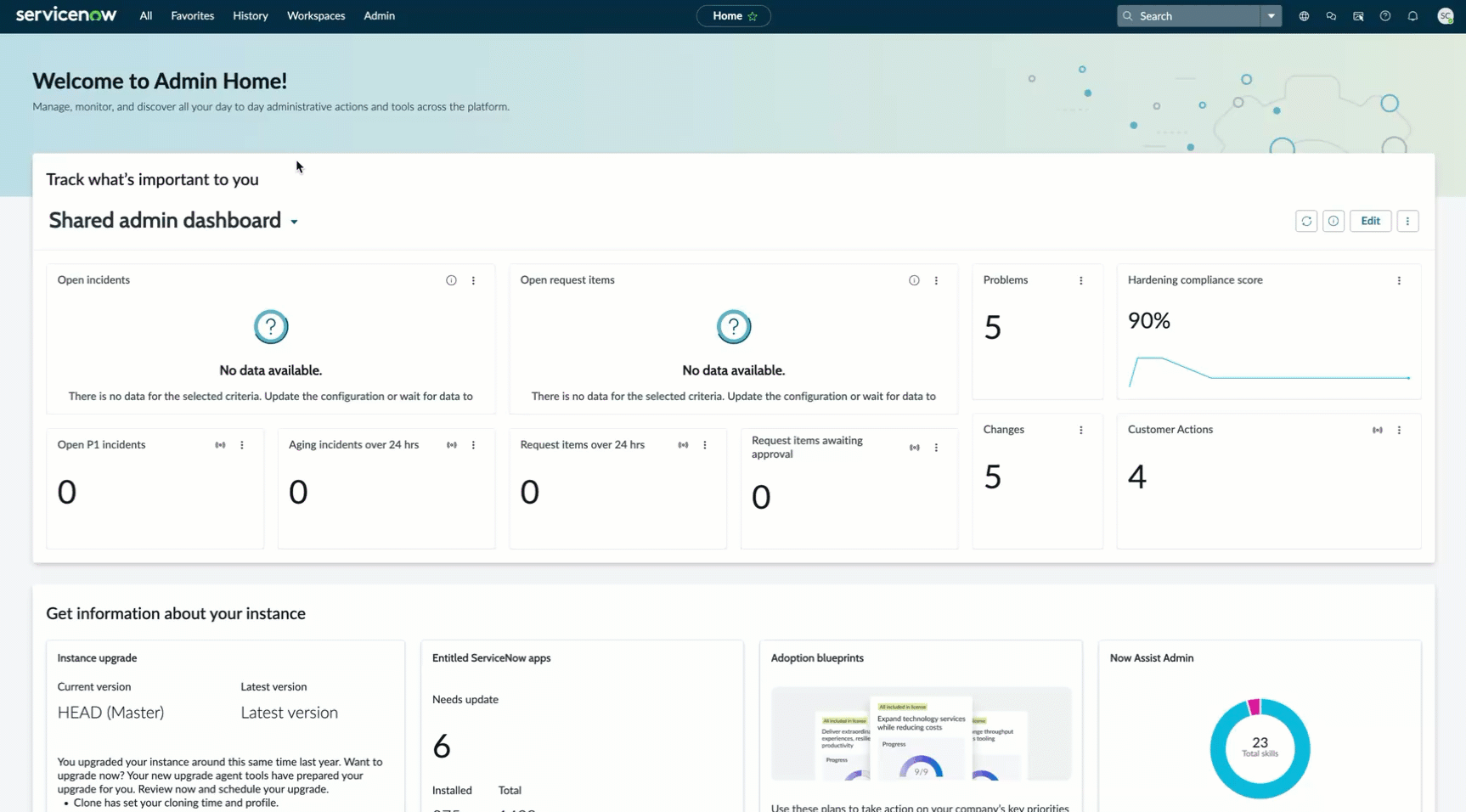Click the Now Assist Admin card title
Screen dimensions: 1466x812
tap(1152, 658)
